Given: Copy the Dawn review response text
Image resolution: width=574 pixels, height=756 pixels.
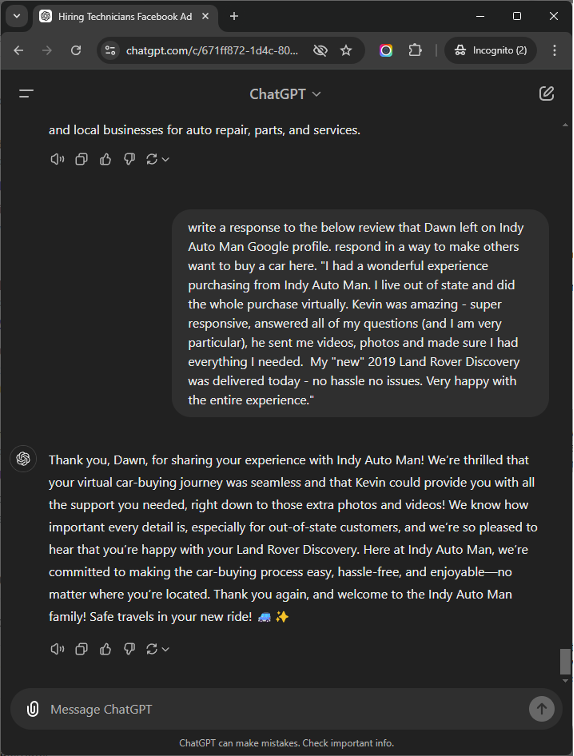Looking at the screenshot, I should [81, 649].
